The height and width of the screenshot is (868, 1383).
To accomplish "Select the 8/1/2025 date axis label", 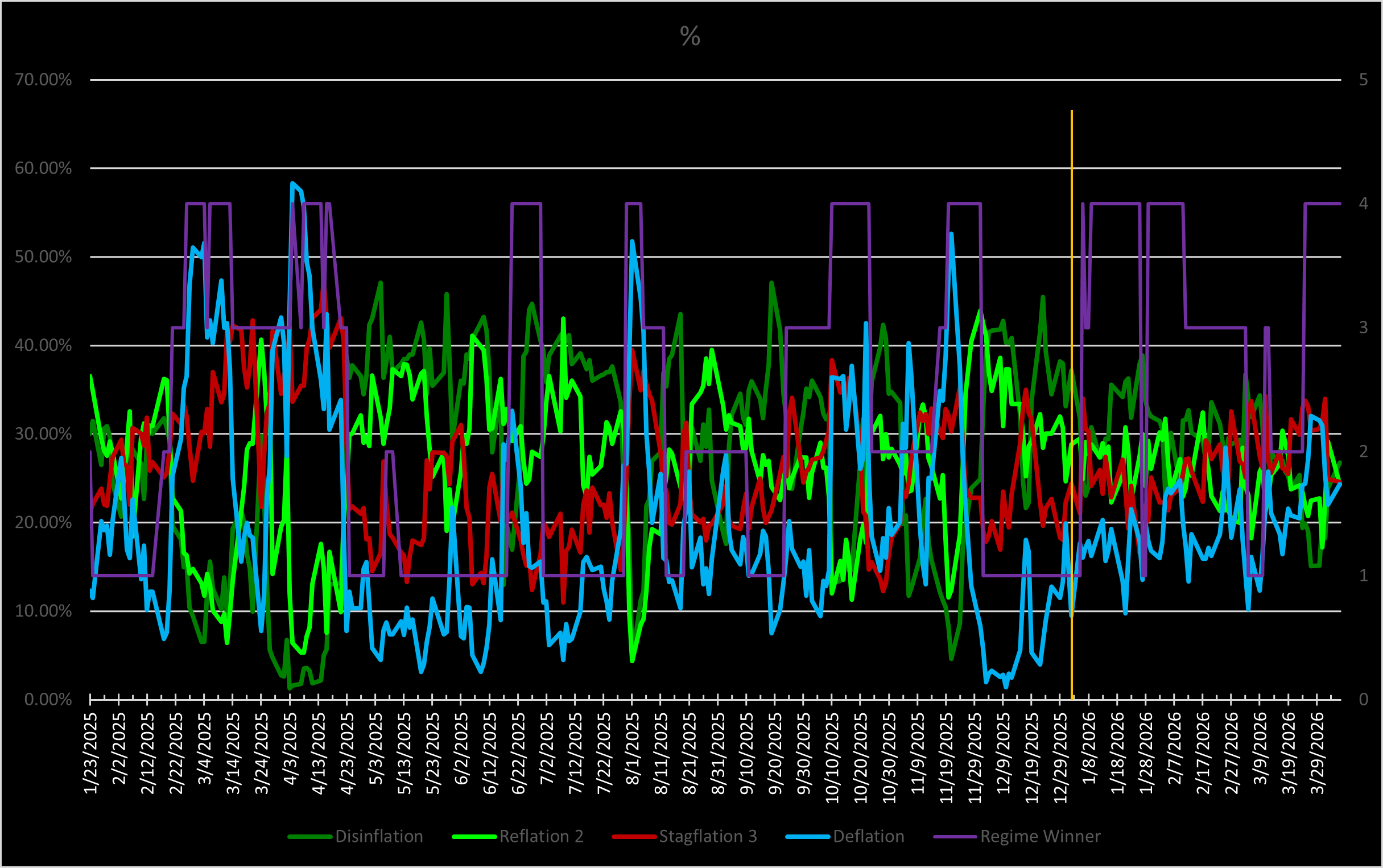I will click(x=632, y=750).
